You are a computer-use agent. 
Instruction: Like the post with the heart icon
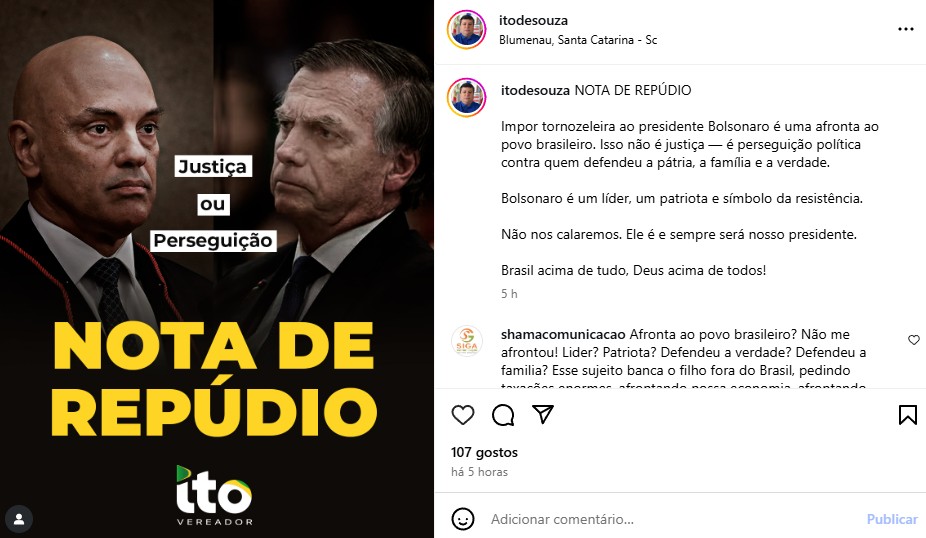pyautogui.click(x=462, y=415)
